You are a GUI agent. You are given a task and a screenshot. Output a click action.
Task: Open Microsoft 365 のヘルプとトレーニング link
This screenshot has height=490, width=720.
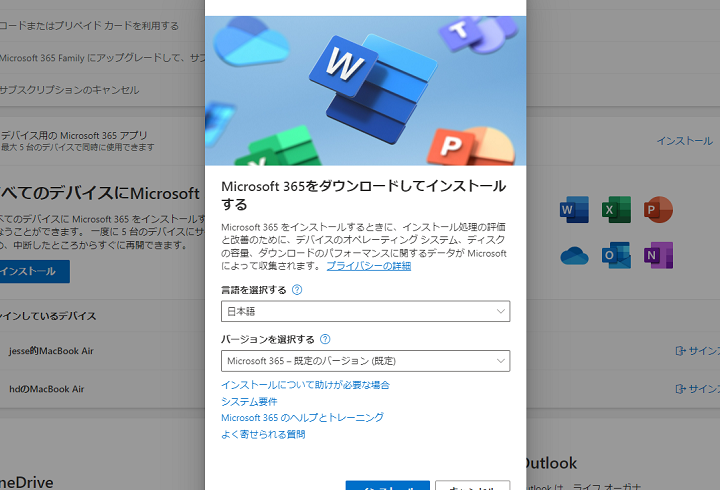tap(302, 417)
